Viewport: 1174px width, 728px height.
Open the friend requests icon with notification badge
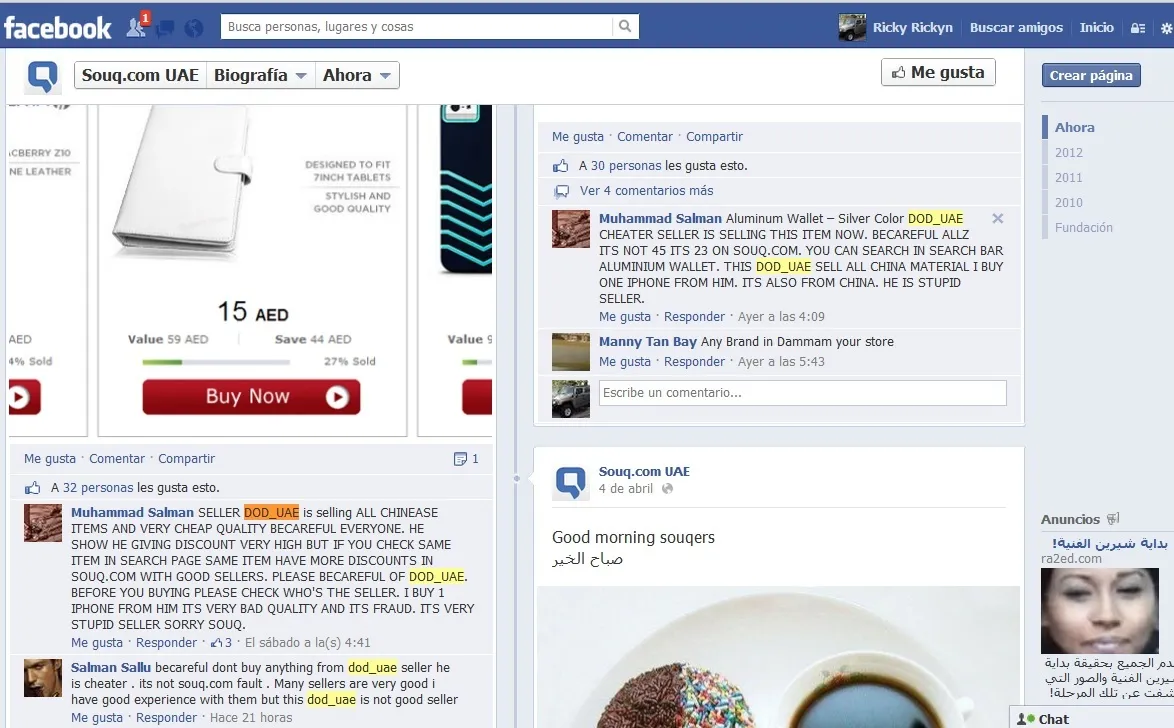138,26
